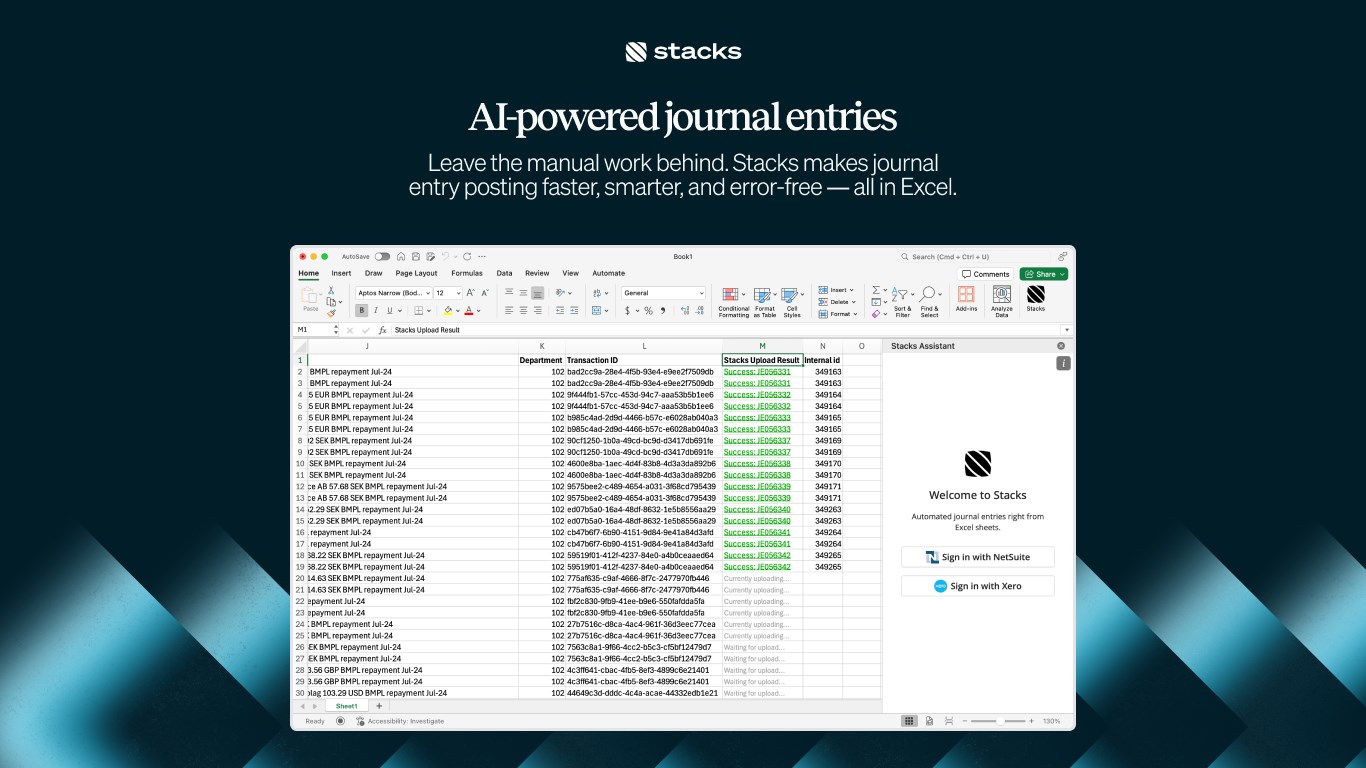Open the Stacks add-in from the ribbon

coord(1035,298)
